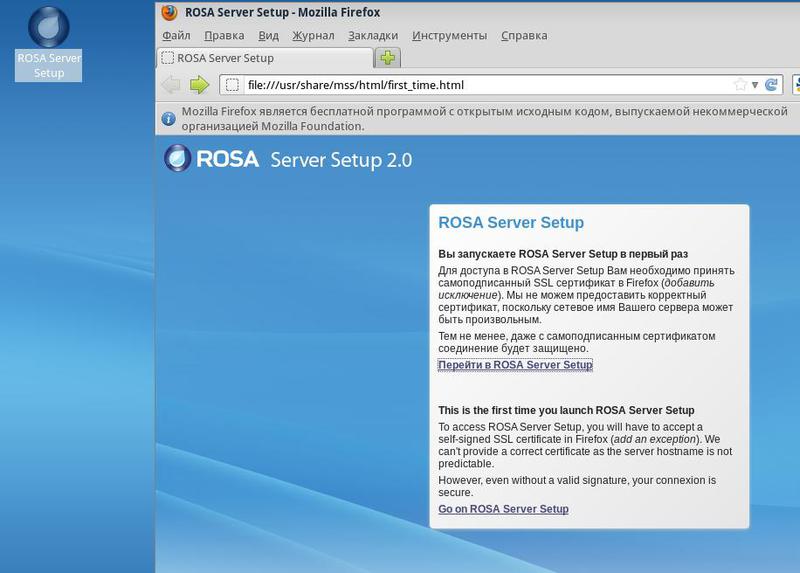Screen dimensions: 800x573
Task: Reload the page with the refresh icon
Action: (x=771, y=85)
